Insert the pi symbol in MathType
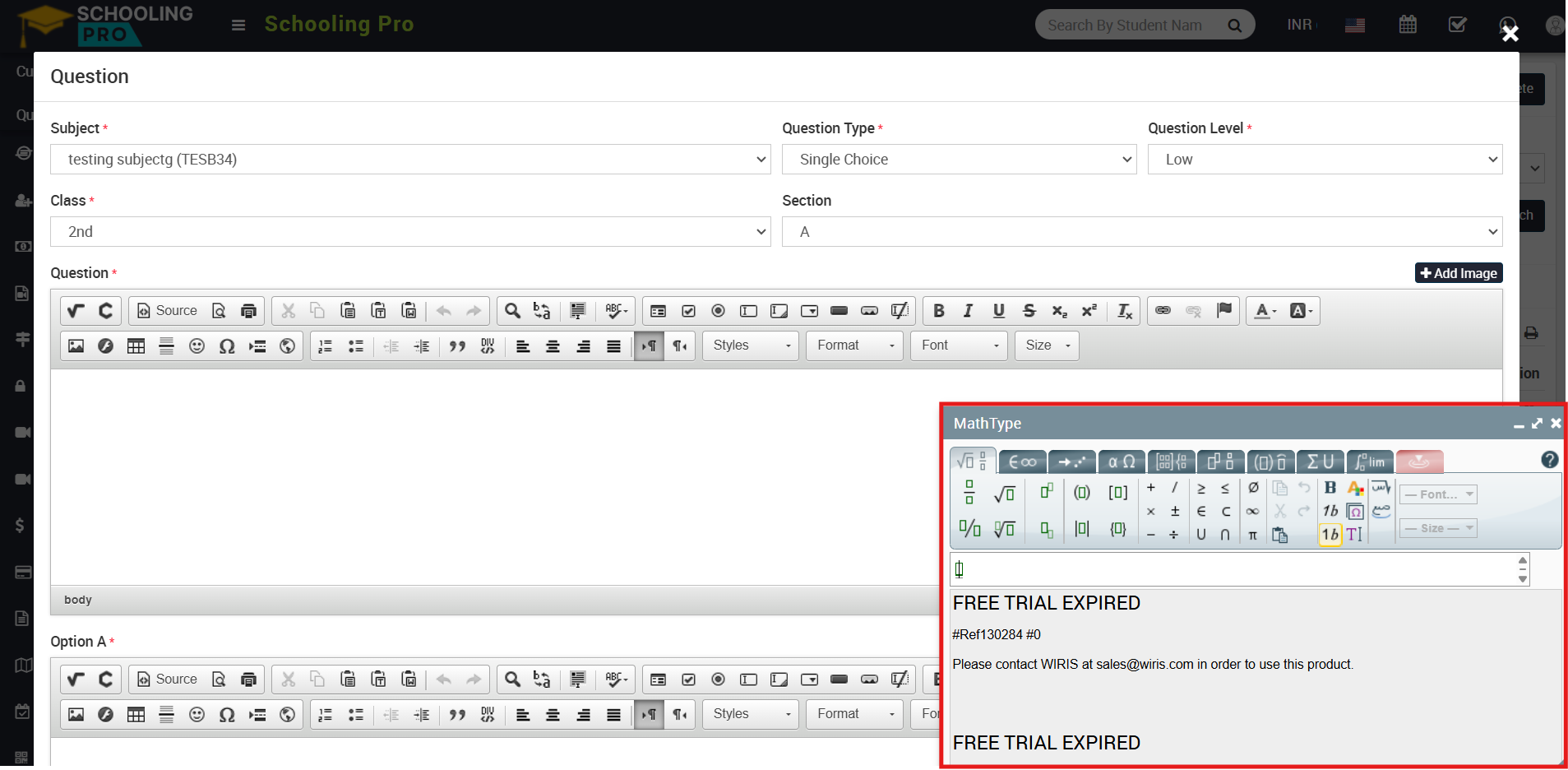This screenshot has width=1568, height=770. click(x=1252, y=536)
